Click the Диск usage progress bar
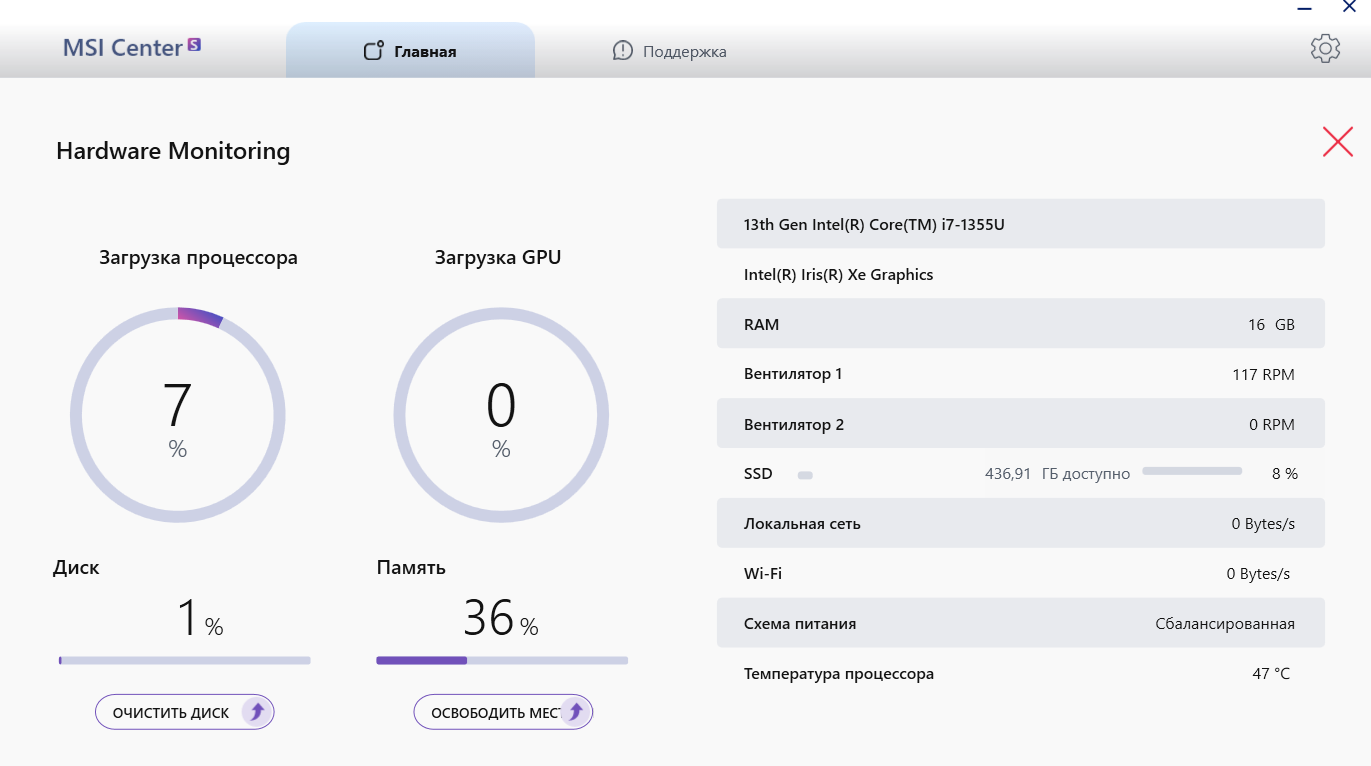The image size is (1371, 766). (x=185, y=660)
